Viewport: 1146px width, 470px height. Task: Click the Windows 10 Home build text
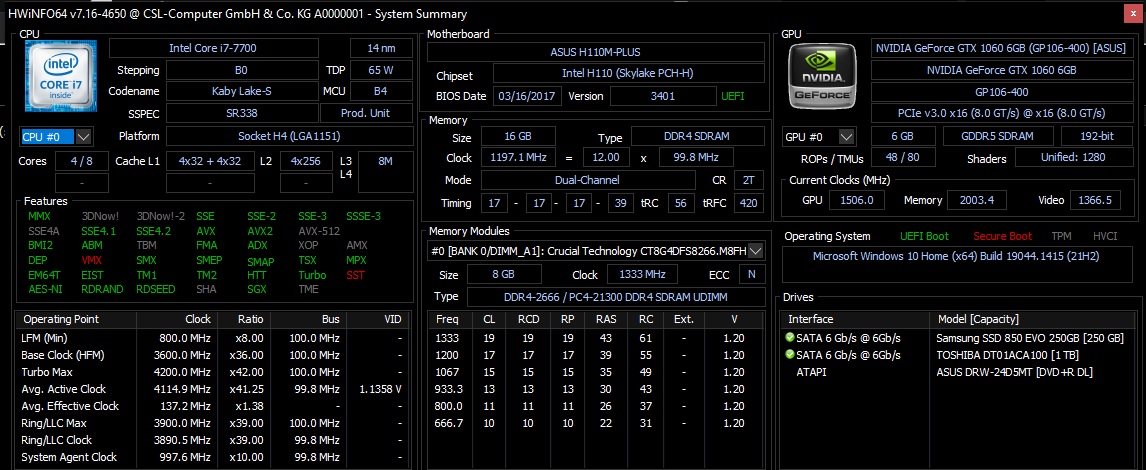coord(956,257)
